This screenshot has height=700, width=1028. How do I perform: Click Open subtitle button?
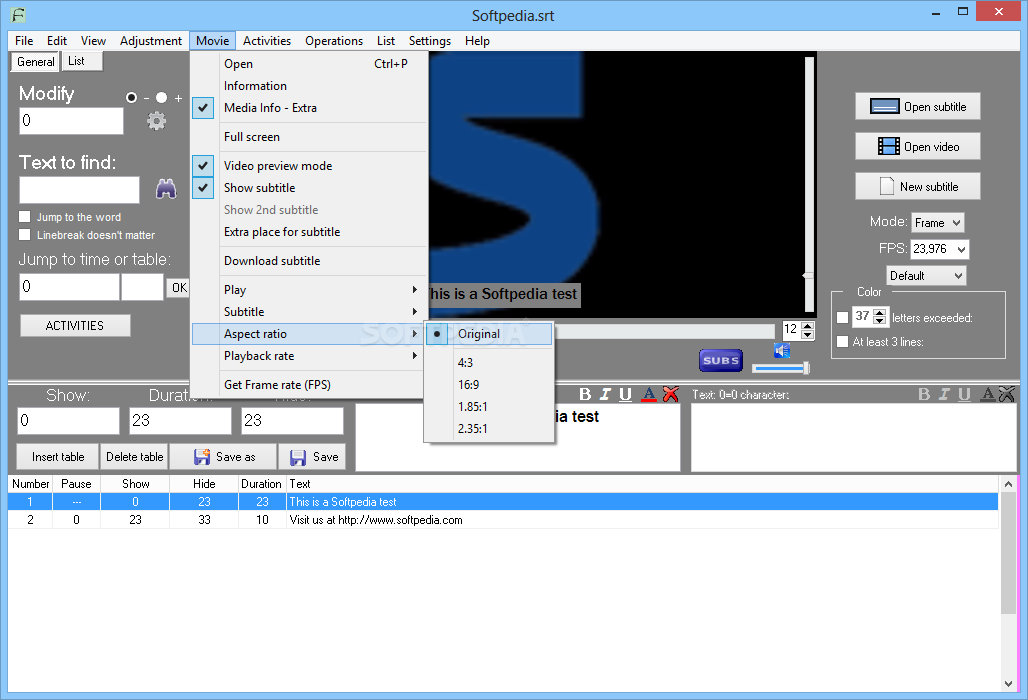[917, 106]
